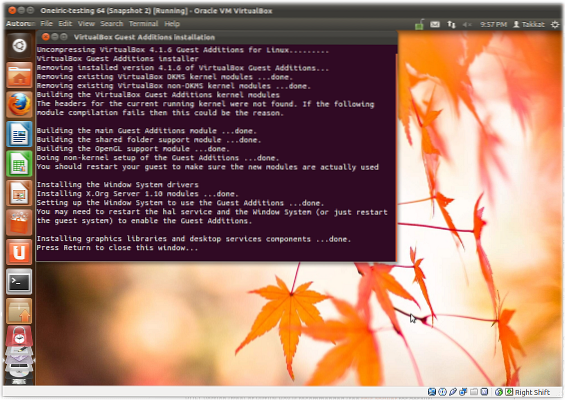Close the Oracle VM VirtualBox window
Viewport: 565px width, 400px height.
pos(12,10)
